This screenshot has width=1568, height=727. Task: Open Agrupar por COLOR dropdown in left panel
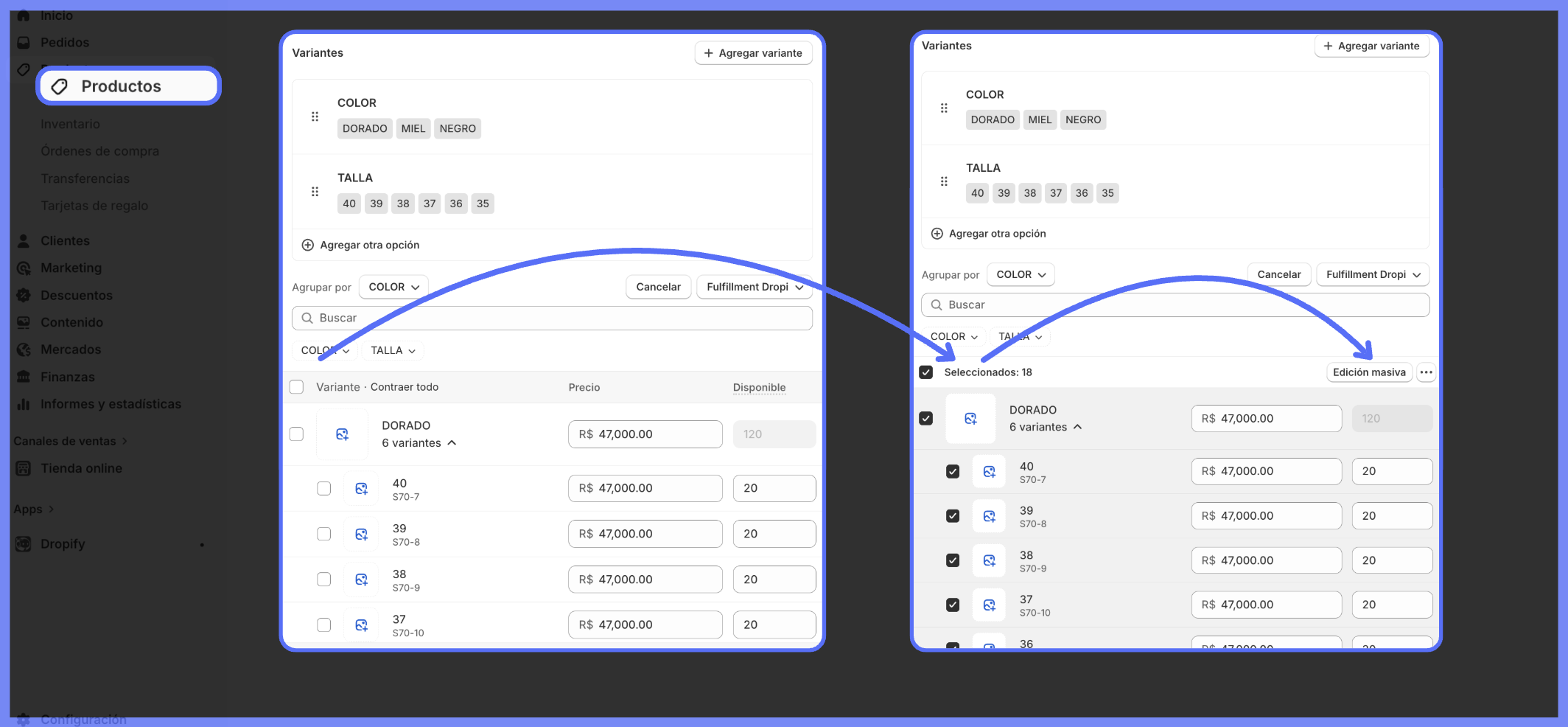(393, 287)
